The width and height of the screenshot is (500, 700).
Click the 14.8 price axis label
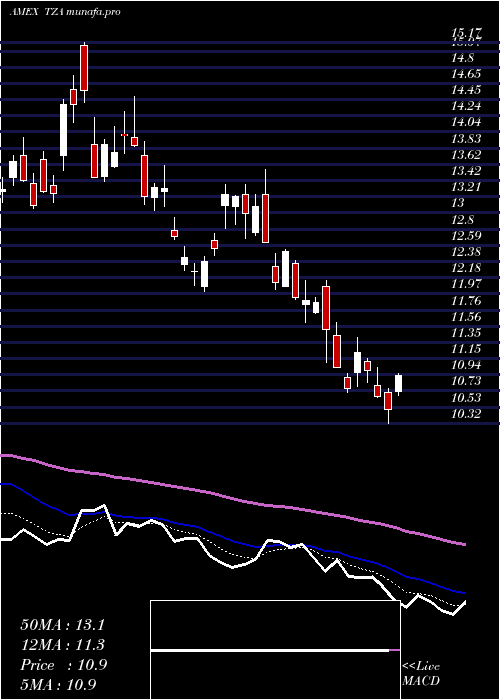point(462,58)
